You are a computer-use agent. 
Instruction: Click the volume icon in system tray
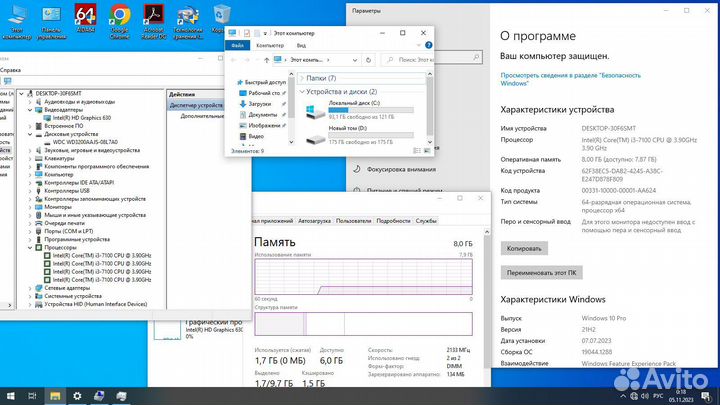(645, 396)
